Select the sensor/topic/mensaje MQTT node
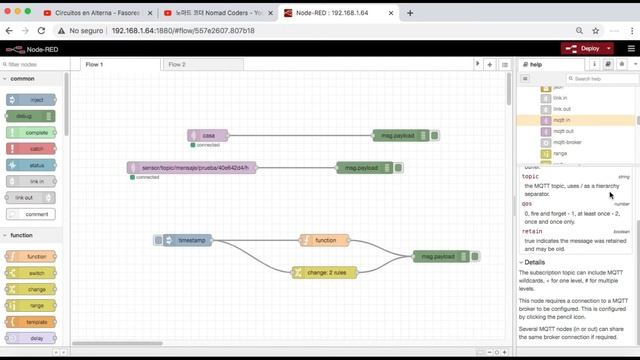Viewport: 640px width, 360px height. (192, 168)
